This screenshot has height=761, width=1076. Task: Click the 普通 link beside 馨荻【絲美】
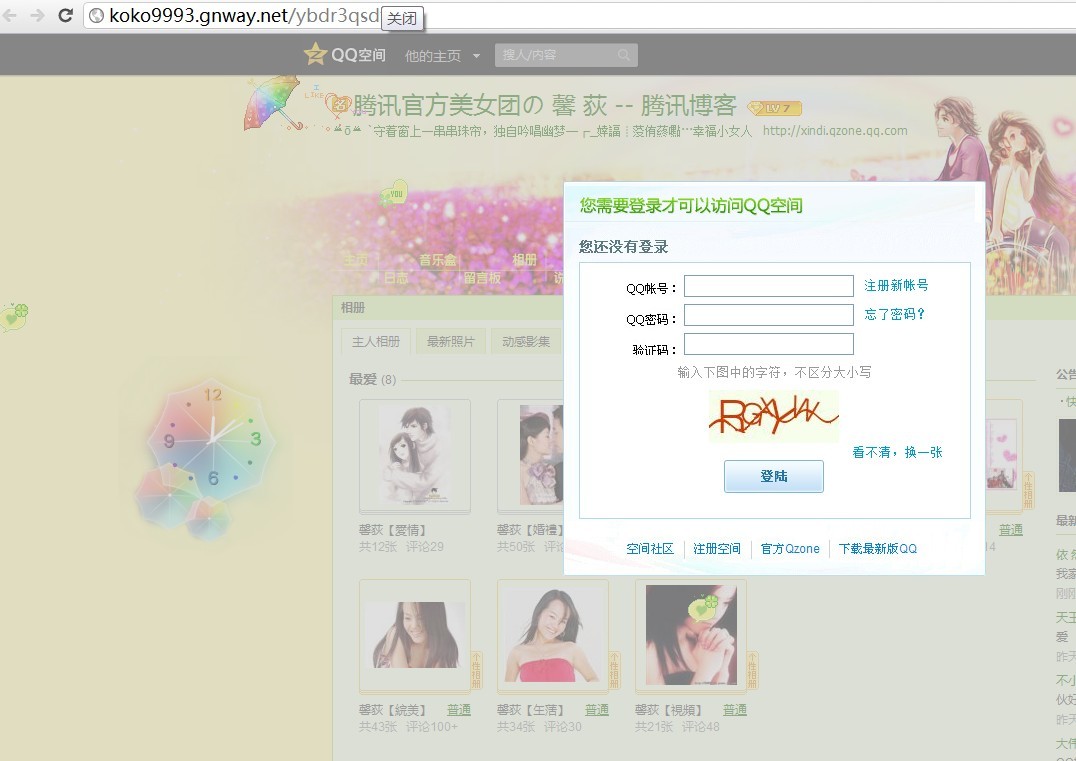(458, 710)
